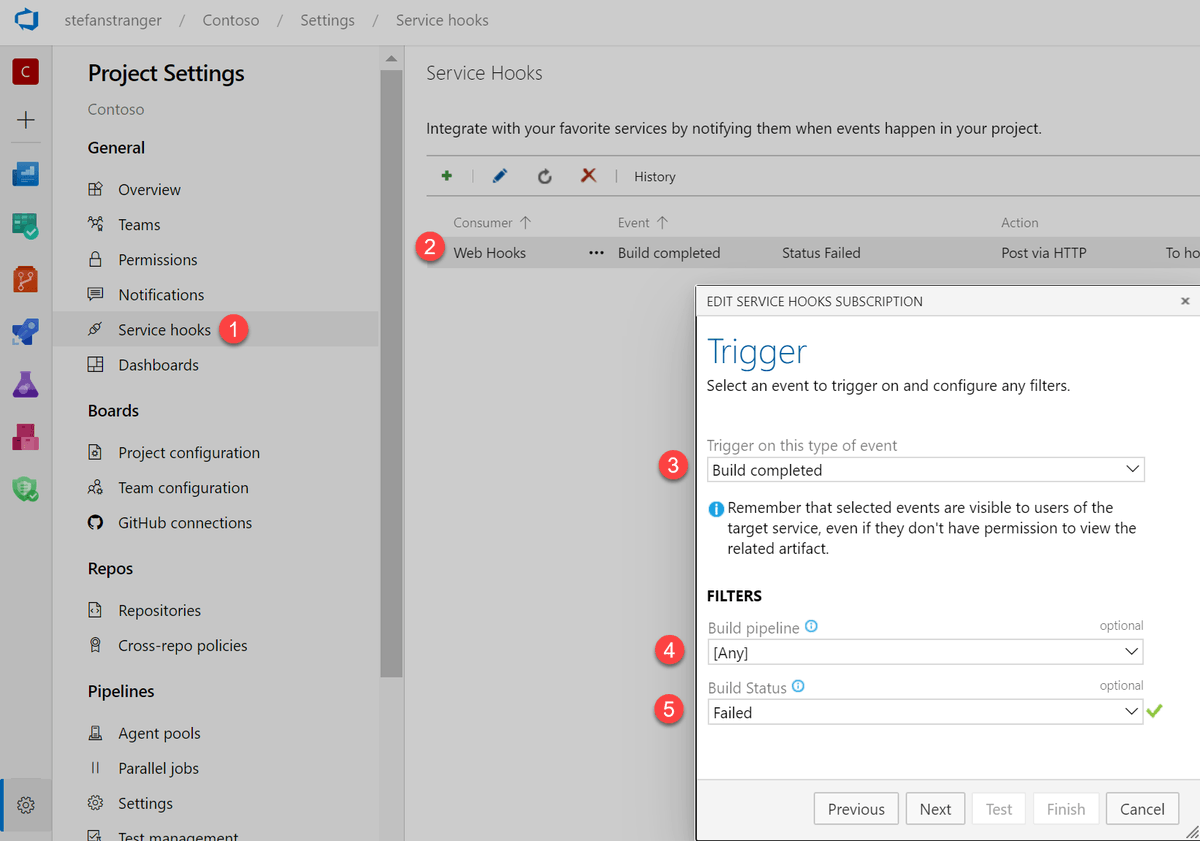Click the Next button in dialog
The height and width of the screenshot is (841, 1200).
pyautogui.click(x=935, y=809)
